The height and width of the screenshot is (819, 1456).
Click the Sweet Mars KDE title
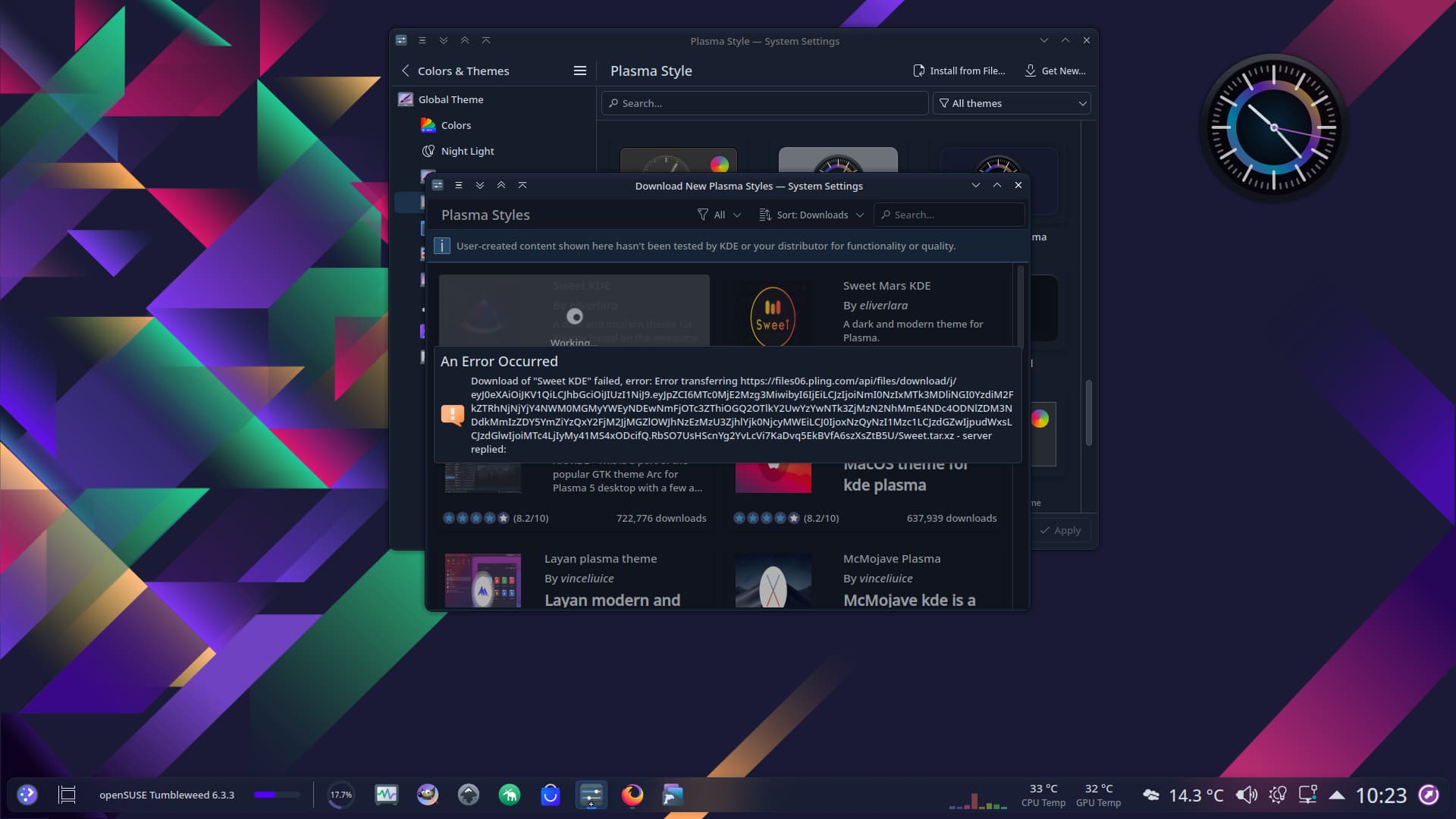[x=886, y=286]
